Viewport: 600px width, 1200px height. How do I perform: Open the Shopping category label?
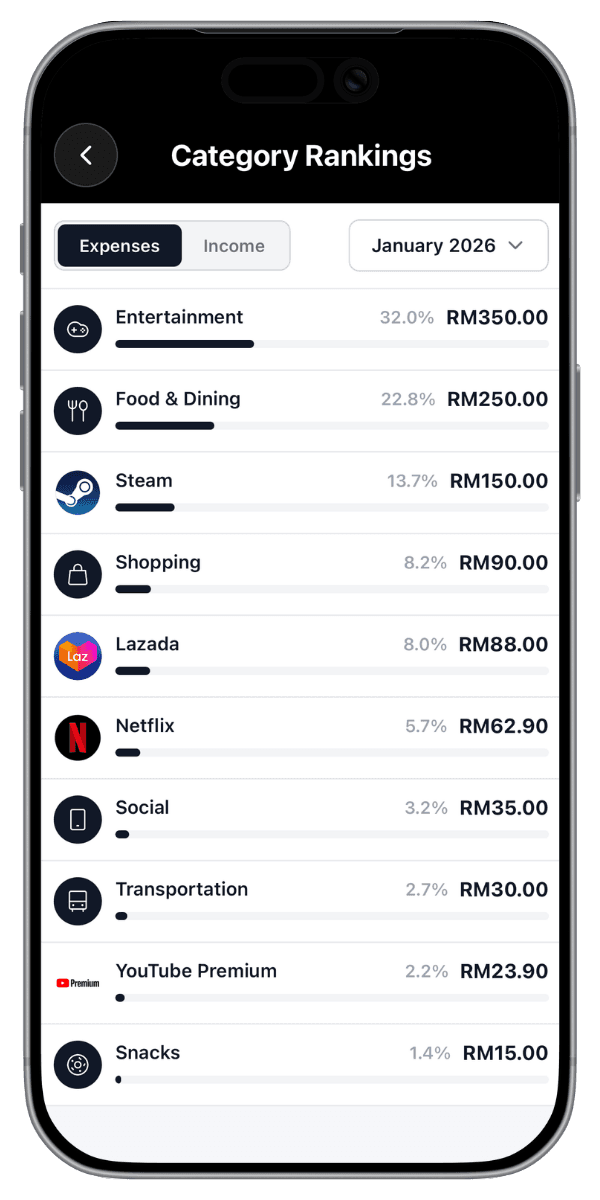click(x=158, y=562)
